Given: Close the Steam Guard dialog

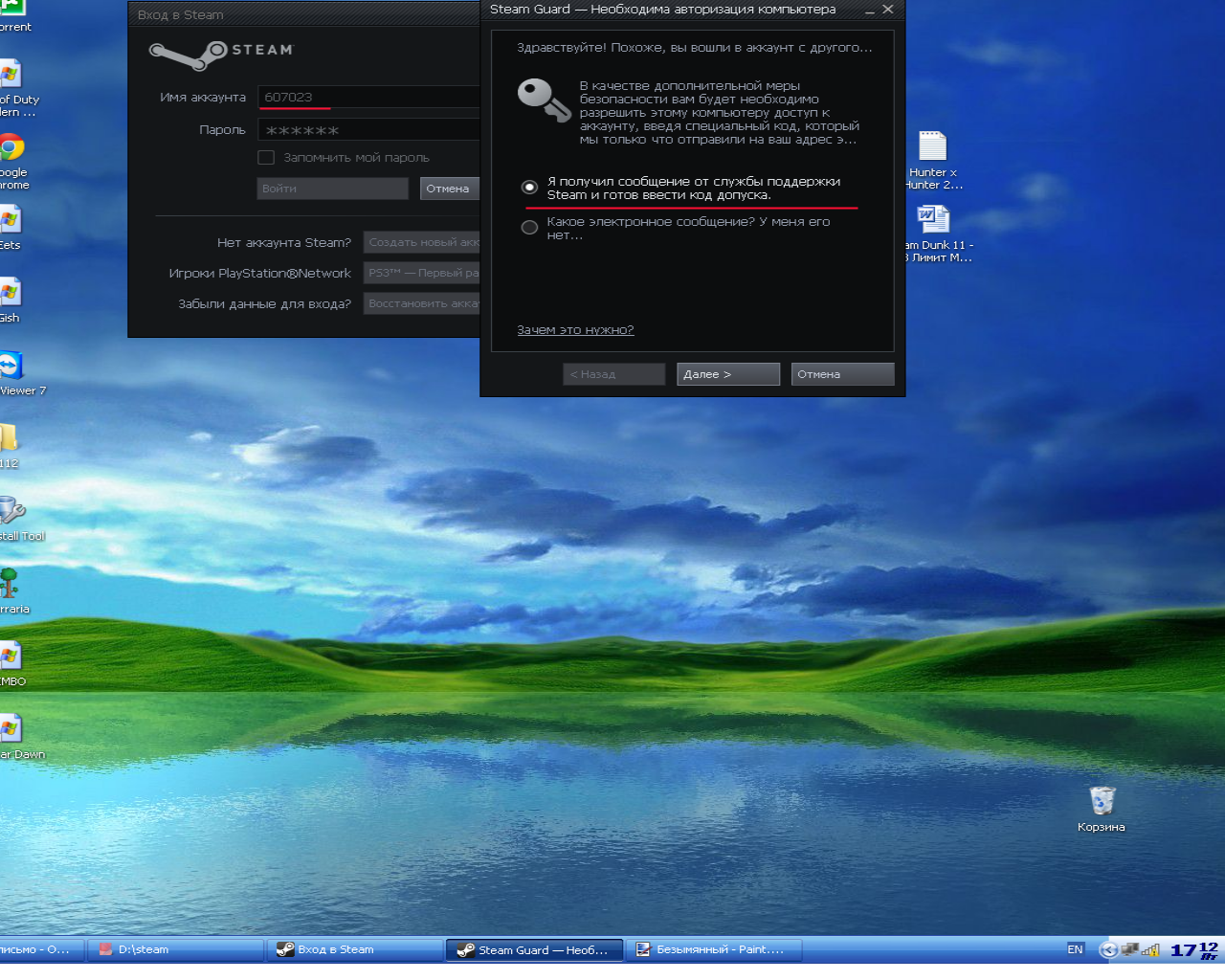Looking at the screenshot, I should (888, 10).
